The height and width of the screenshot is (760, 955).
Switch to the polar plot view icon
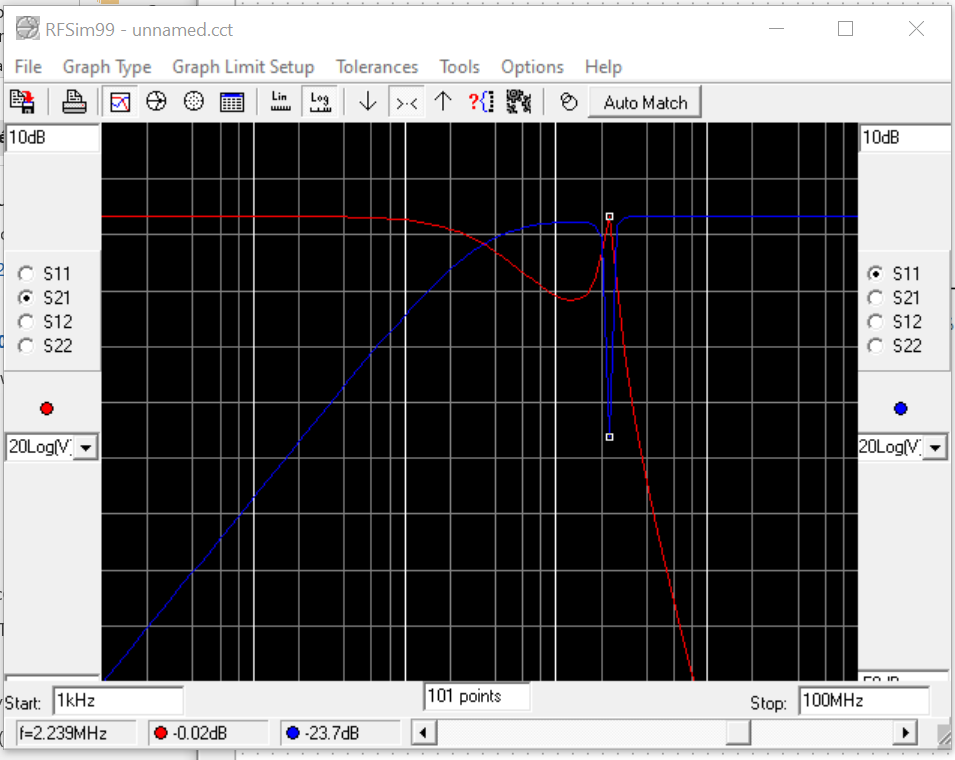click(194, 102)
